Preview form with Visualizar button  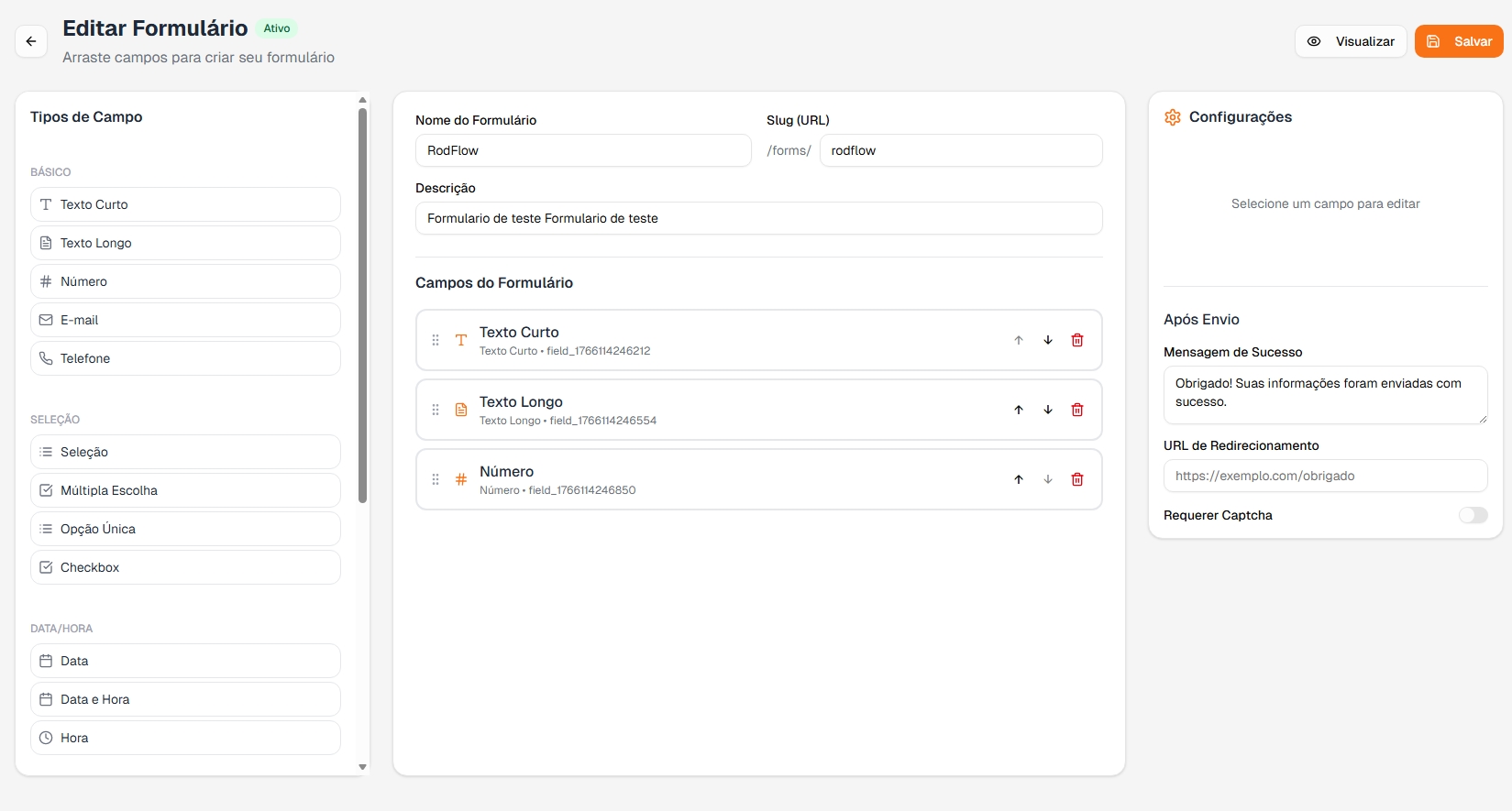1351,41
